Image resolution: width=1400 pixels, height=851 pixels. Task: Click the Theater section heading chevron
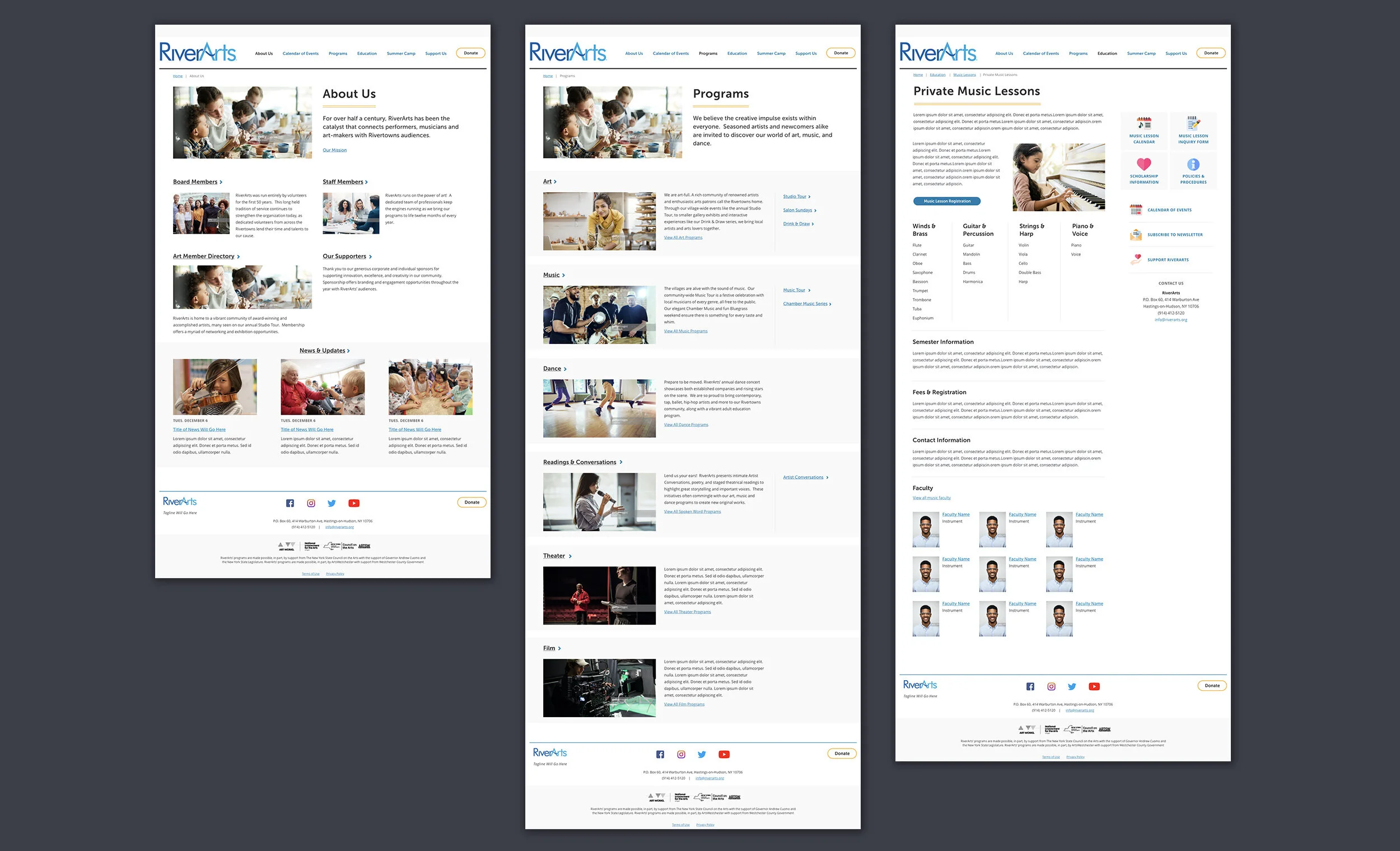coord(570,556)
